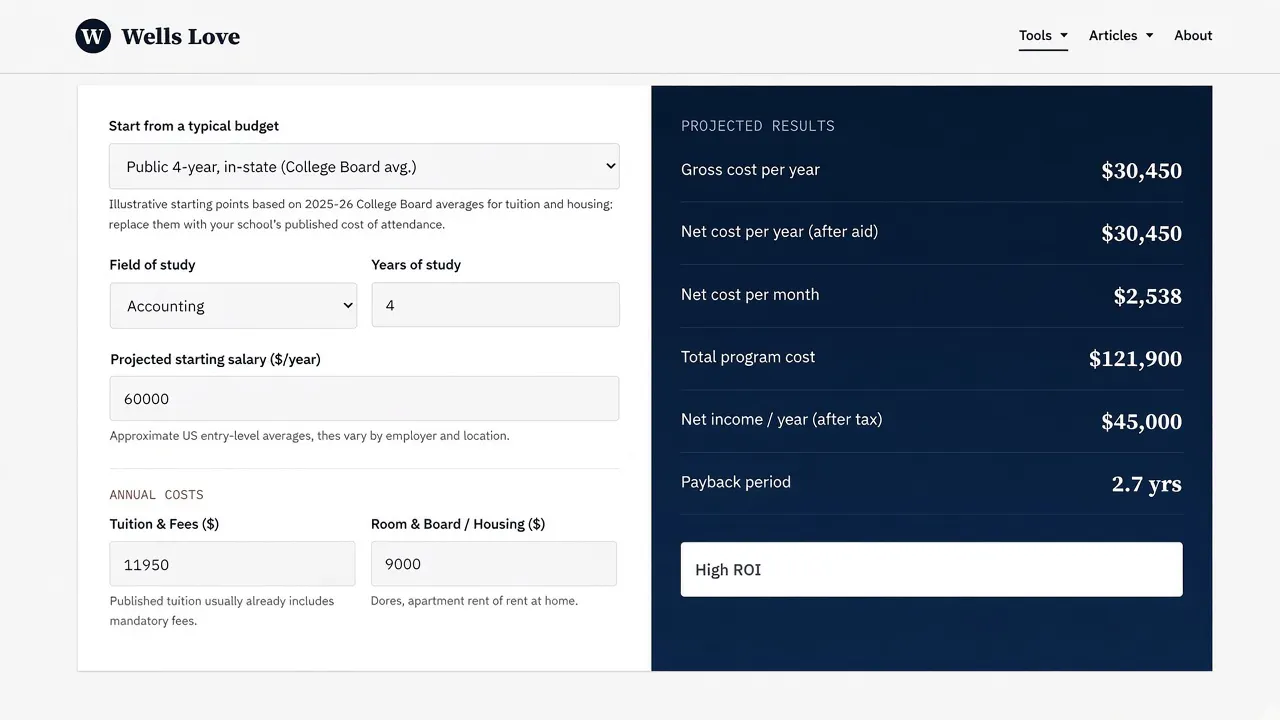1280x720 pixels.
Task: Open the Tools menu
Action: point(1043,35)
